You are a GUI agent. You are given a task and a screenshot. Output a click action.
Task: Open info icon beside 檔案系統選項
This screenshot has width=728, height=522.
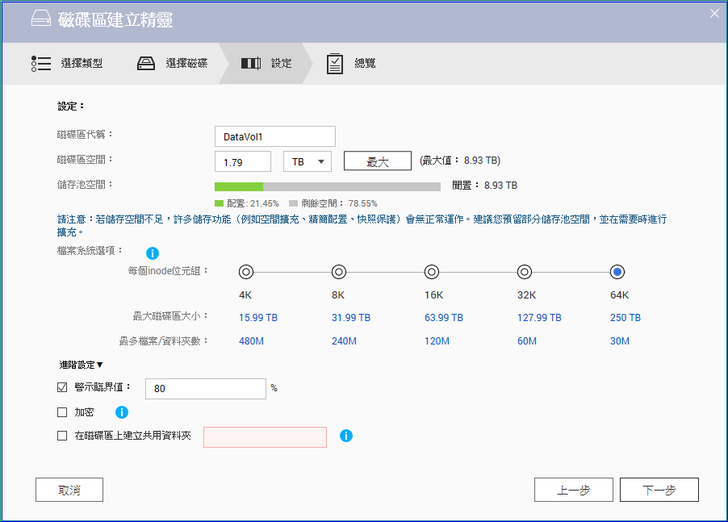153,254
